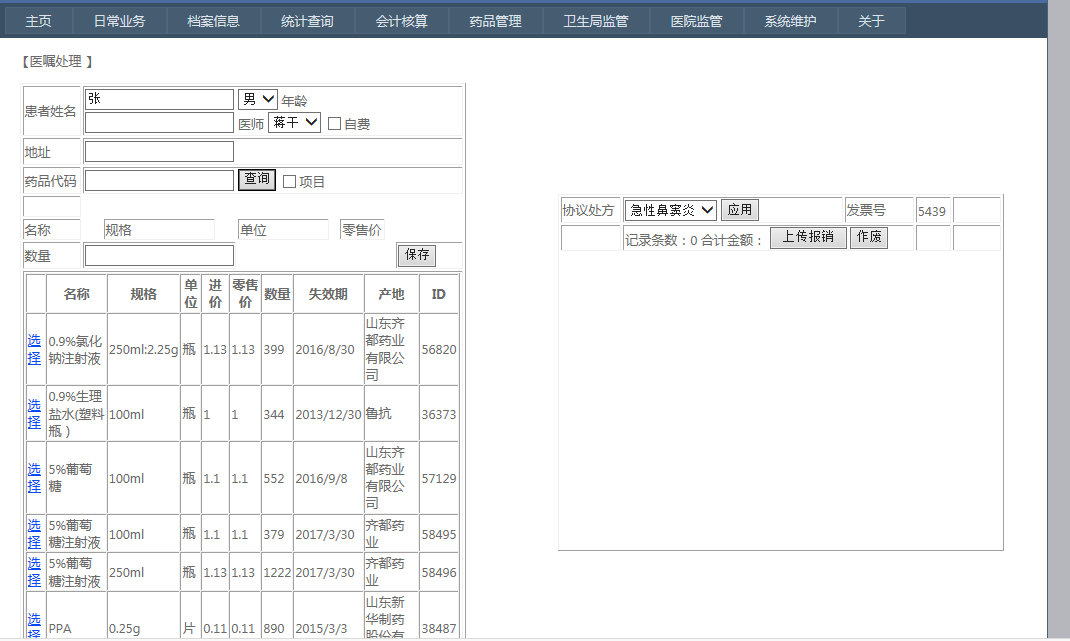
Task: Click the 统计查询 menu item
Action: pos(307,21)
